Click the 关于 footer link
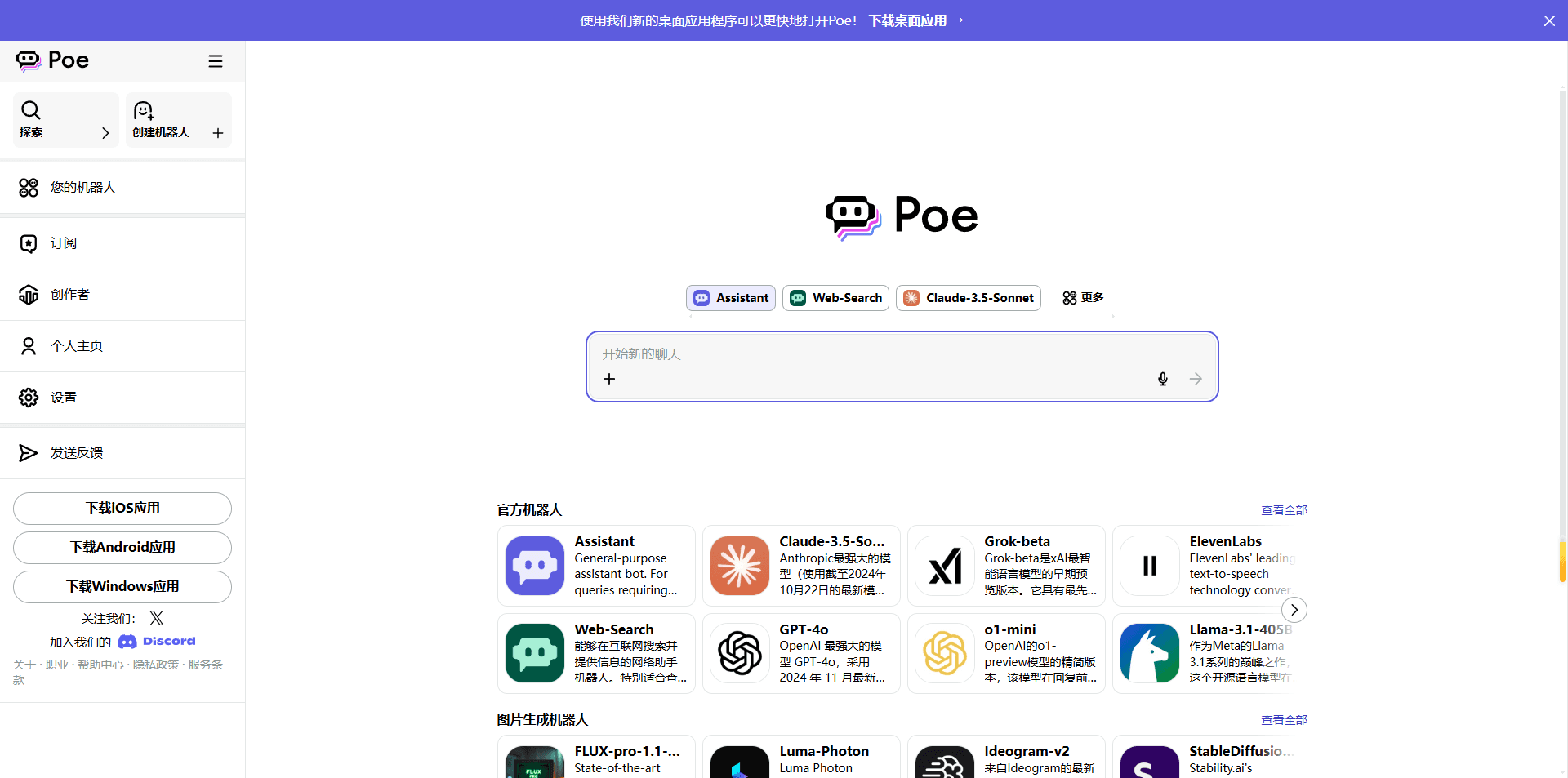The image size is (1568, 778). [x=24, y=665]
